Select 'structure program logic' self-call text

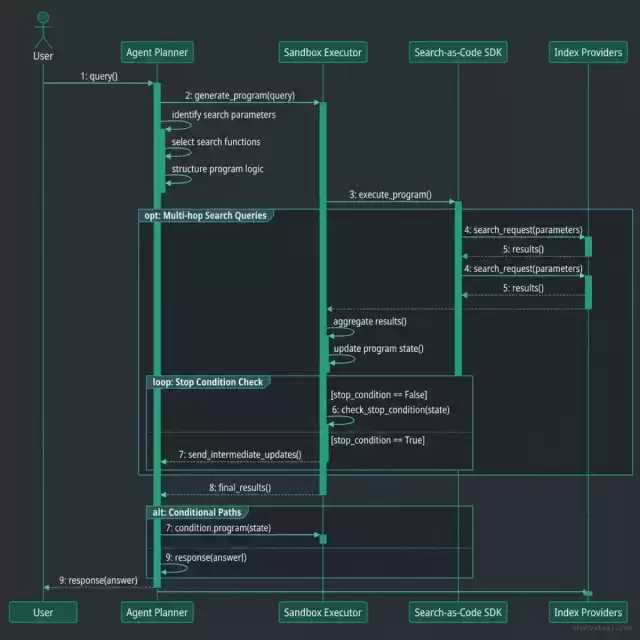coord(218,169)
